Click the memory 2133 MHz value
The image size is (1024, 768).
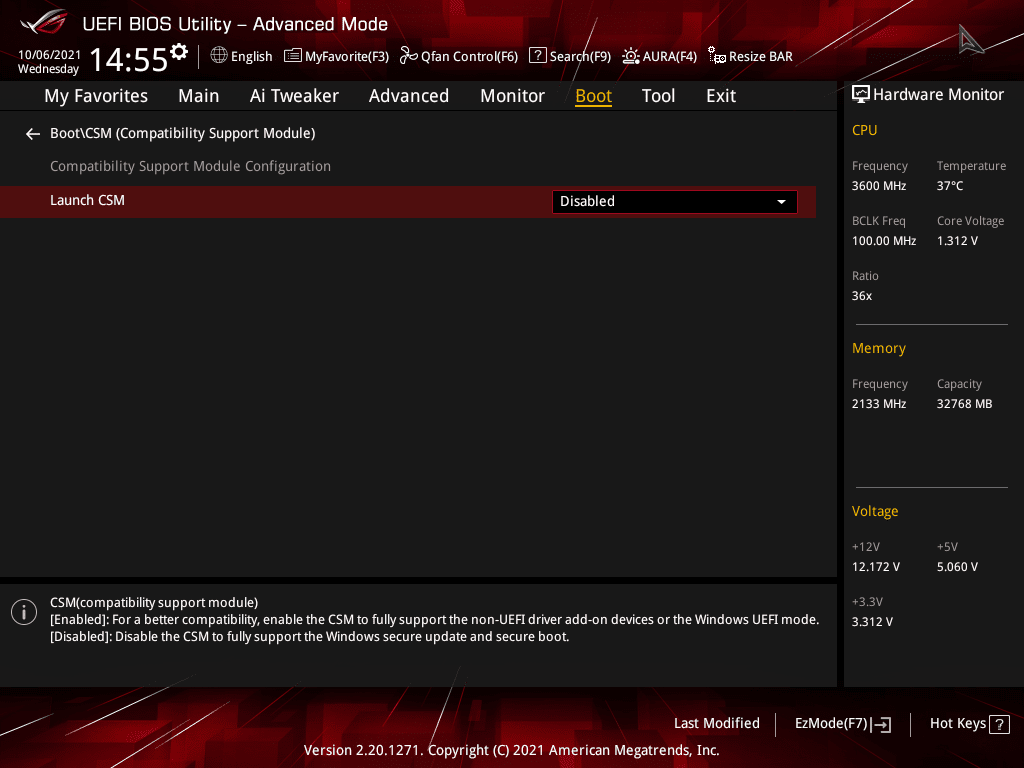coord(879,404)
